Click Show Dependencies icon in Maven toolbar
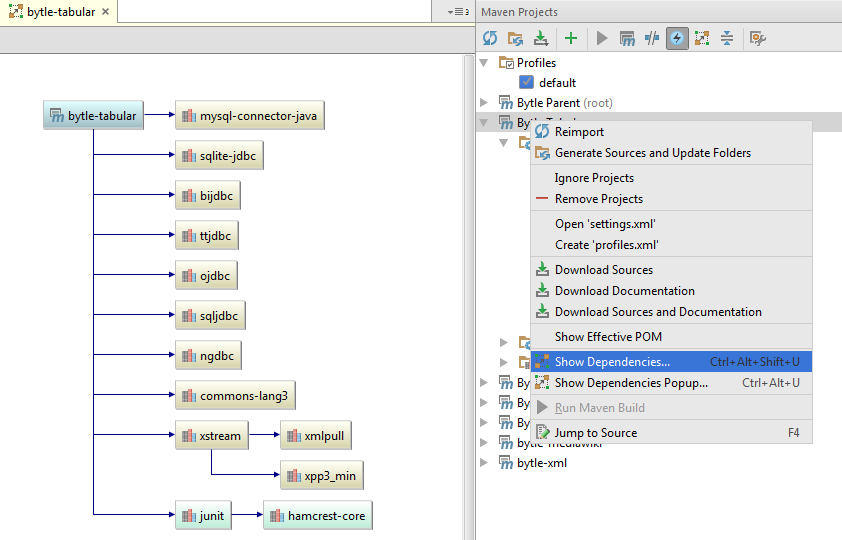Screen dimensions: 842x540 point(702,38)
